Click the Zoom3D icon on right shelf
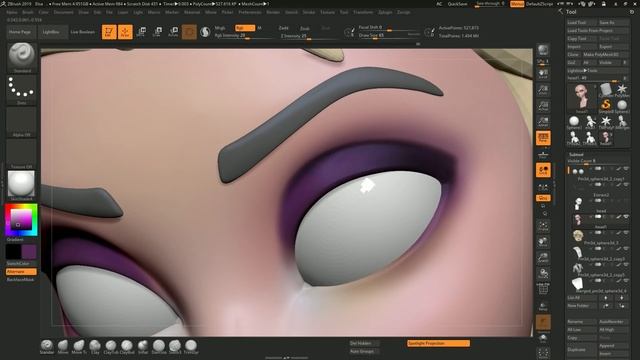 [x=543, y=258]
